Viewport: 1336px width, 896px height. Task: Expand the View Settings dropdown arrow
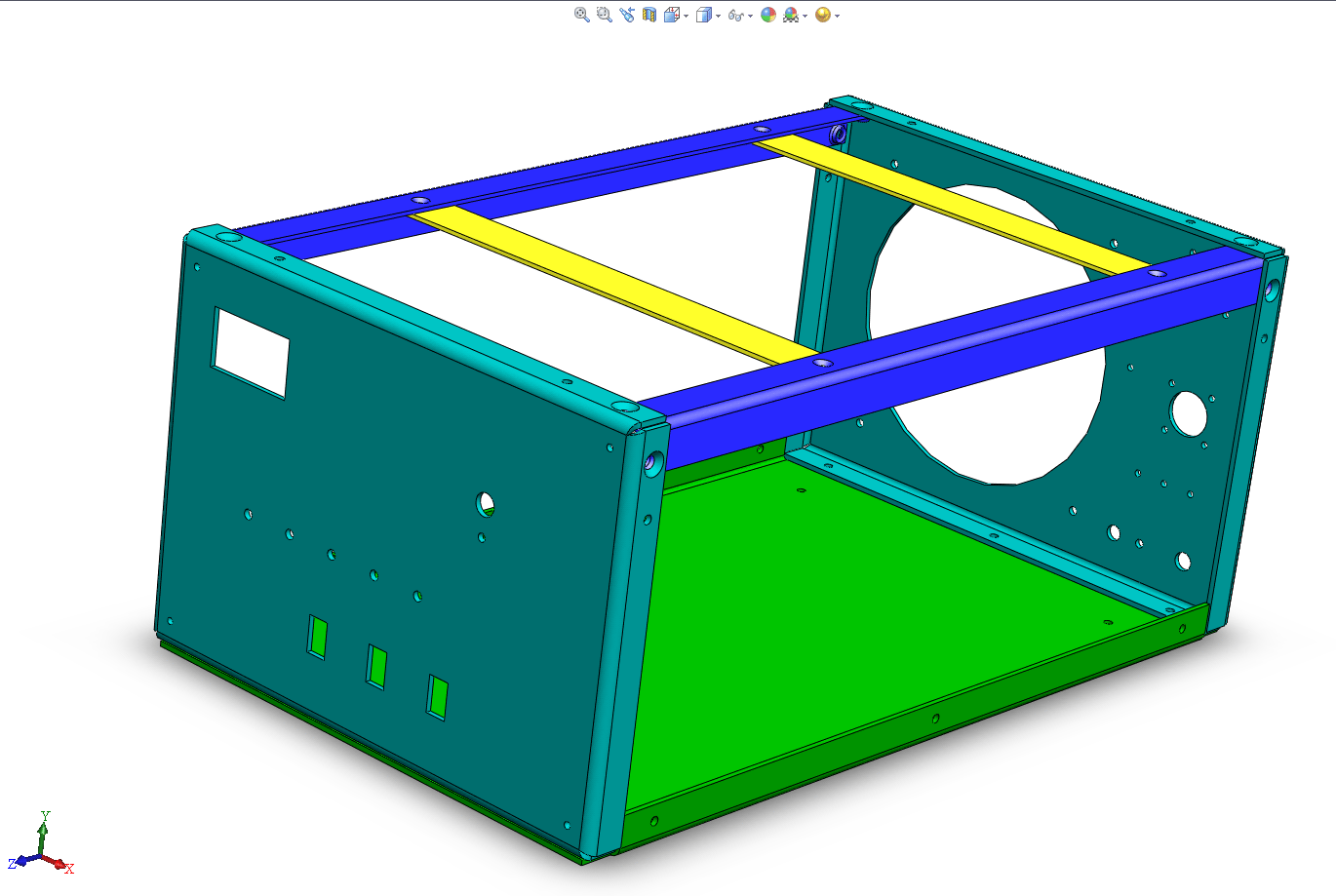coord(837,16)
